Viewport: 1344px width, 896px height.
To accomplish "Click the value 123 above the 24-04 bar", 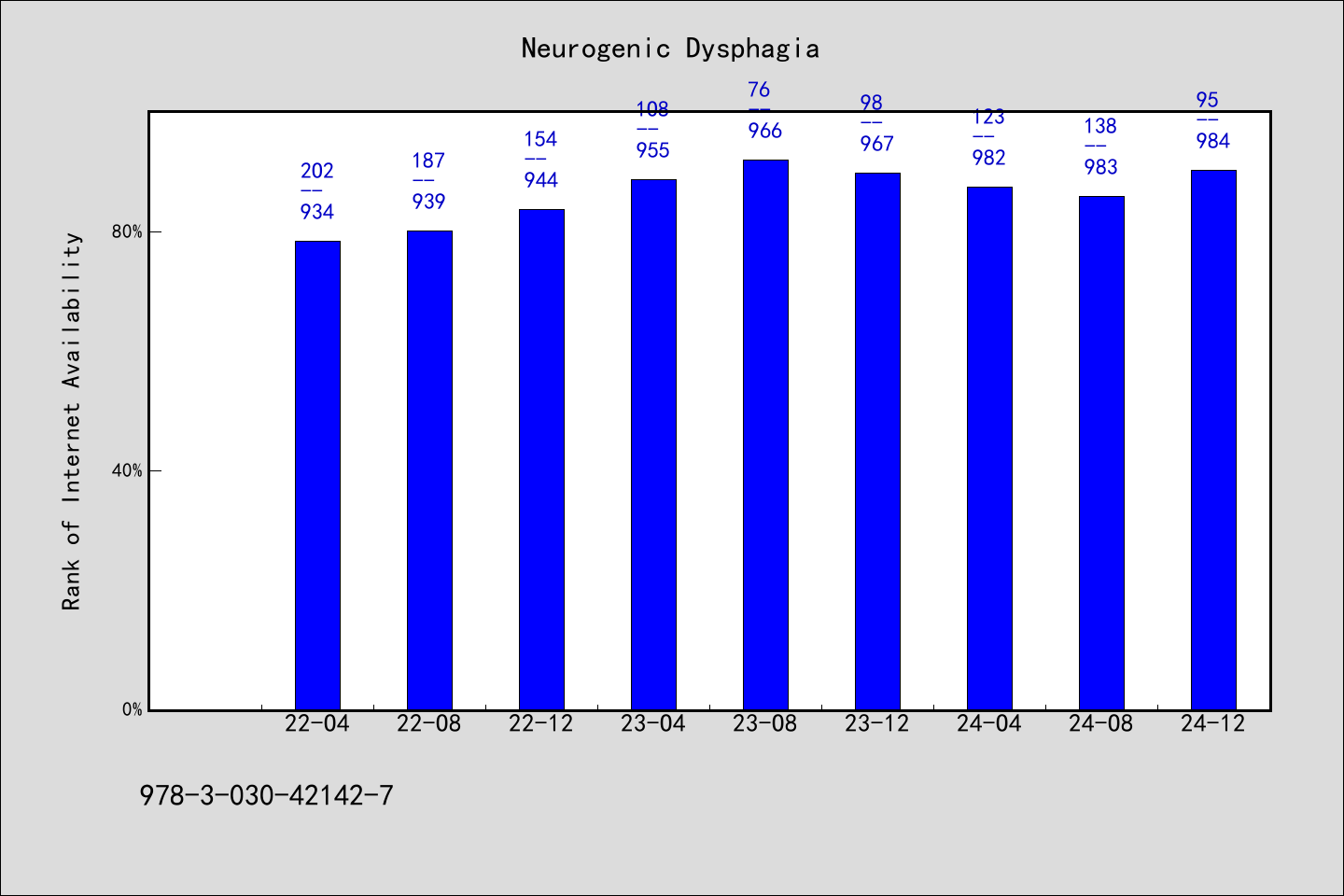I will point(988,117).
